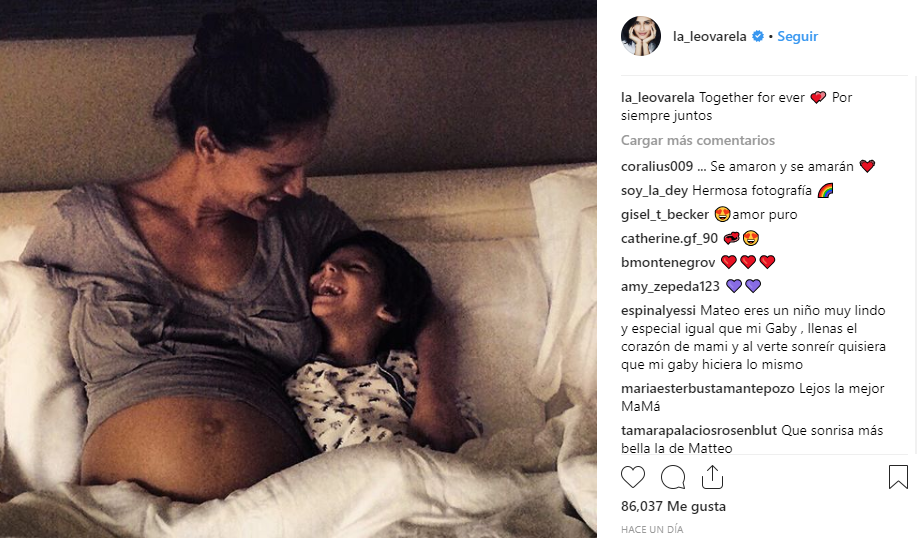This screenshot has height=538, width=917.
Task: View catherine.gf_90 commenter profile
Action: point(670,239)
